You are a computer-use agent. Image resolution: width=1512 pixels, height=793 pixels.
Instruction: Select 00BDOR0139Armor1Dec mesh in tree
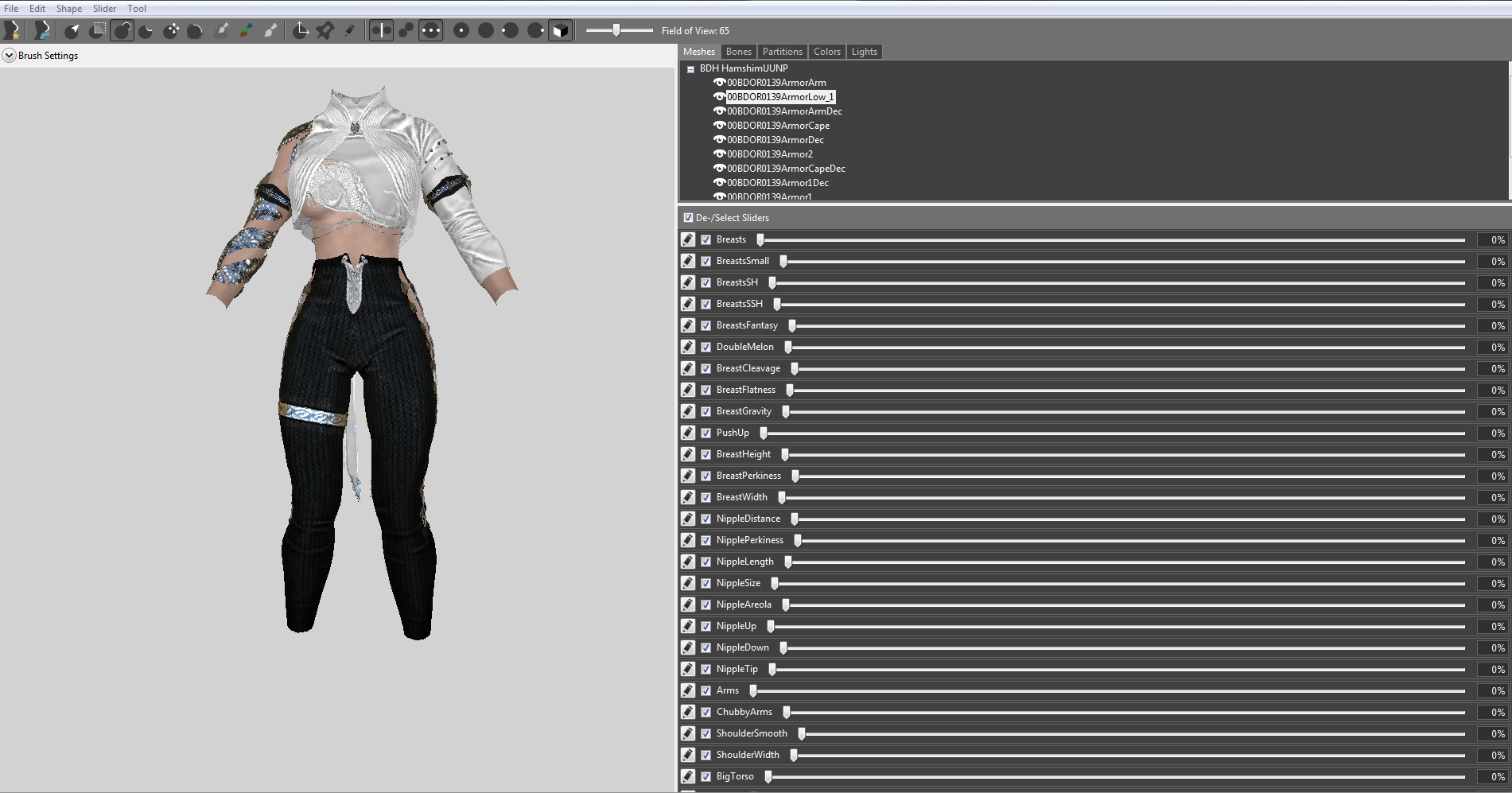[778, 183]
